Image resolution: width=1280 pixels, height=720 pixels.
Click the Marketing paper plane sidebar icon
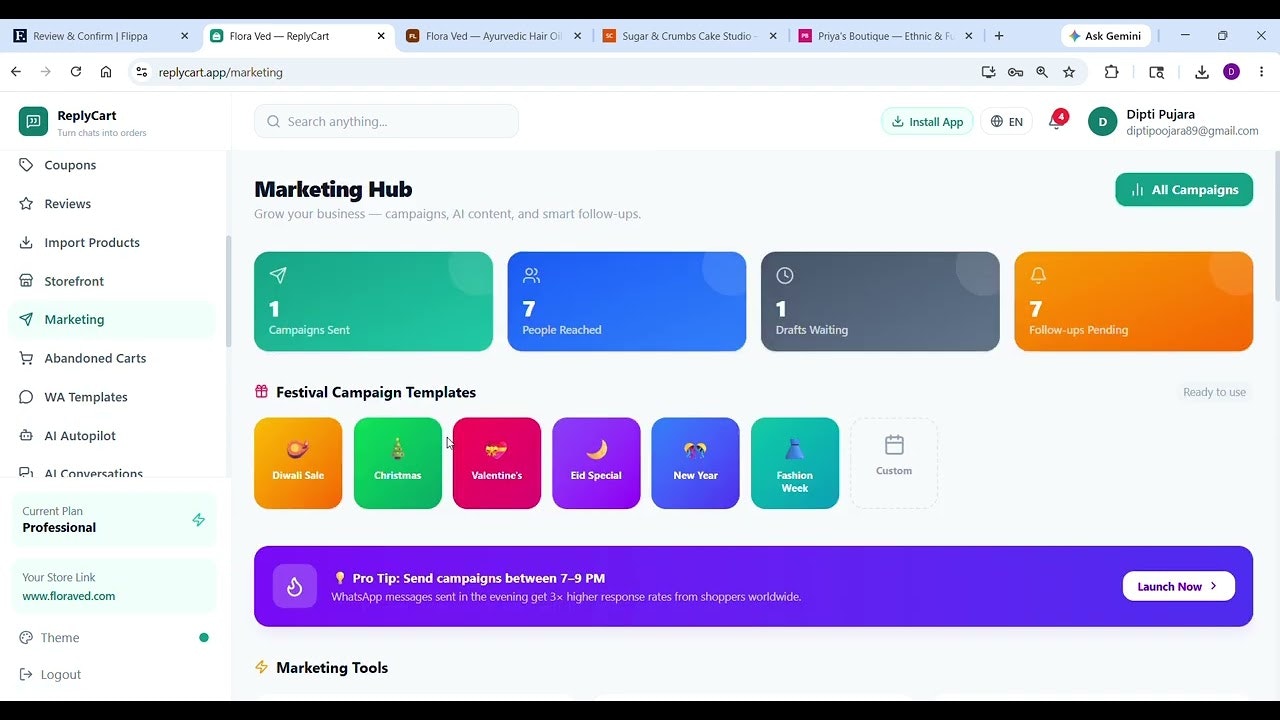click(26, 320)
